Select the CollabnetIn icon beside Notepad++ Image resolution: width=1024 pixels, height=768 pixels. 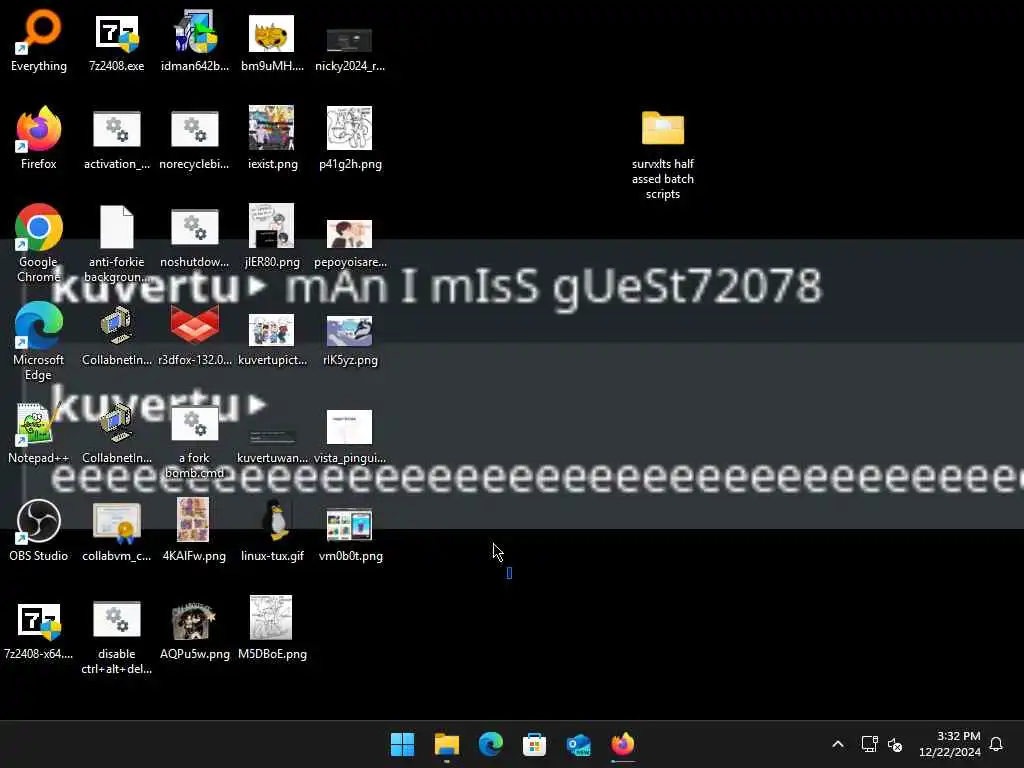point(116,432)
